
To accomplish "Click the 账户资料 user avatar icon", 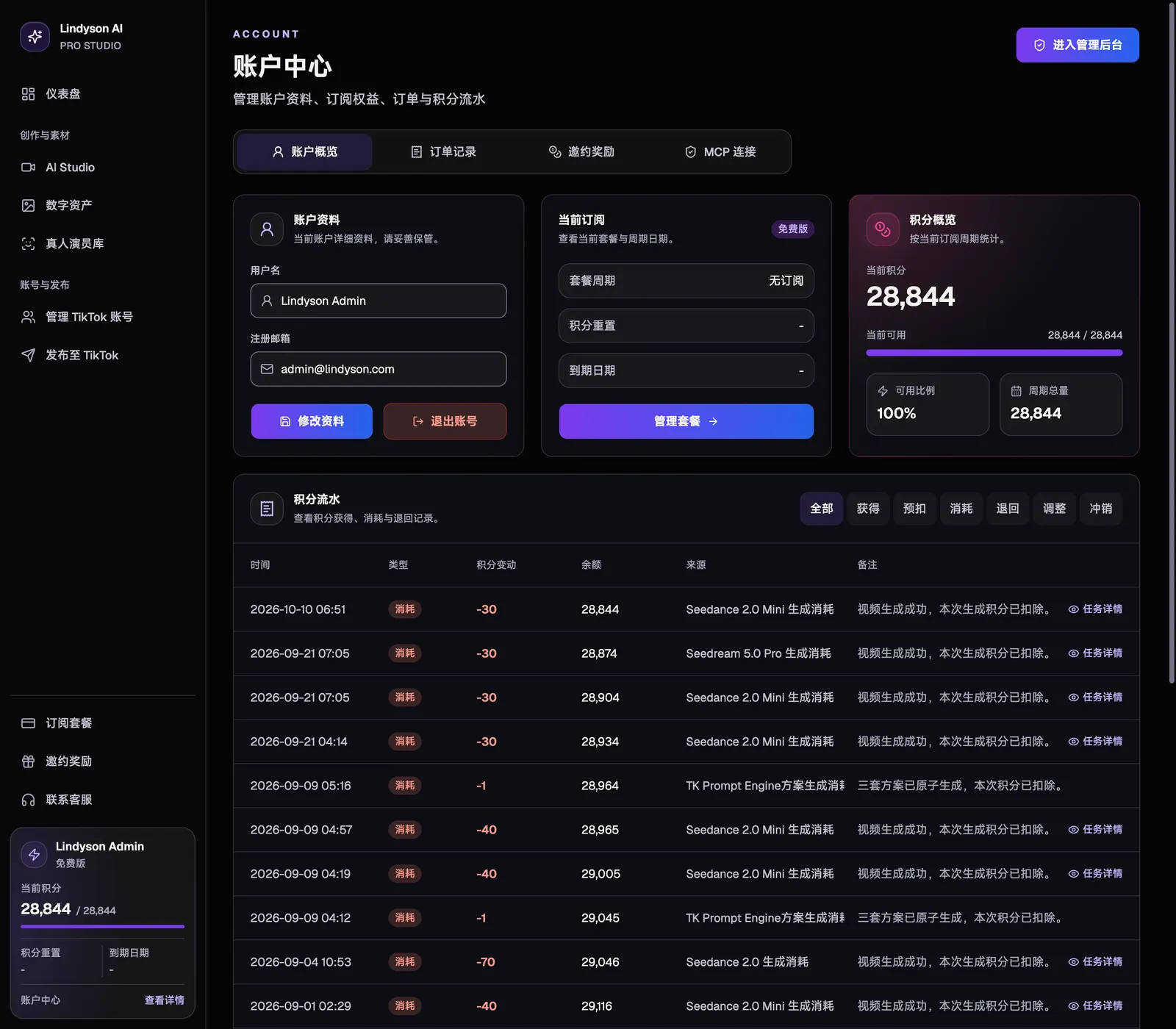I will point(267,229).
